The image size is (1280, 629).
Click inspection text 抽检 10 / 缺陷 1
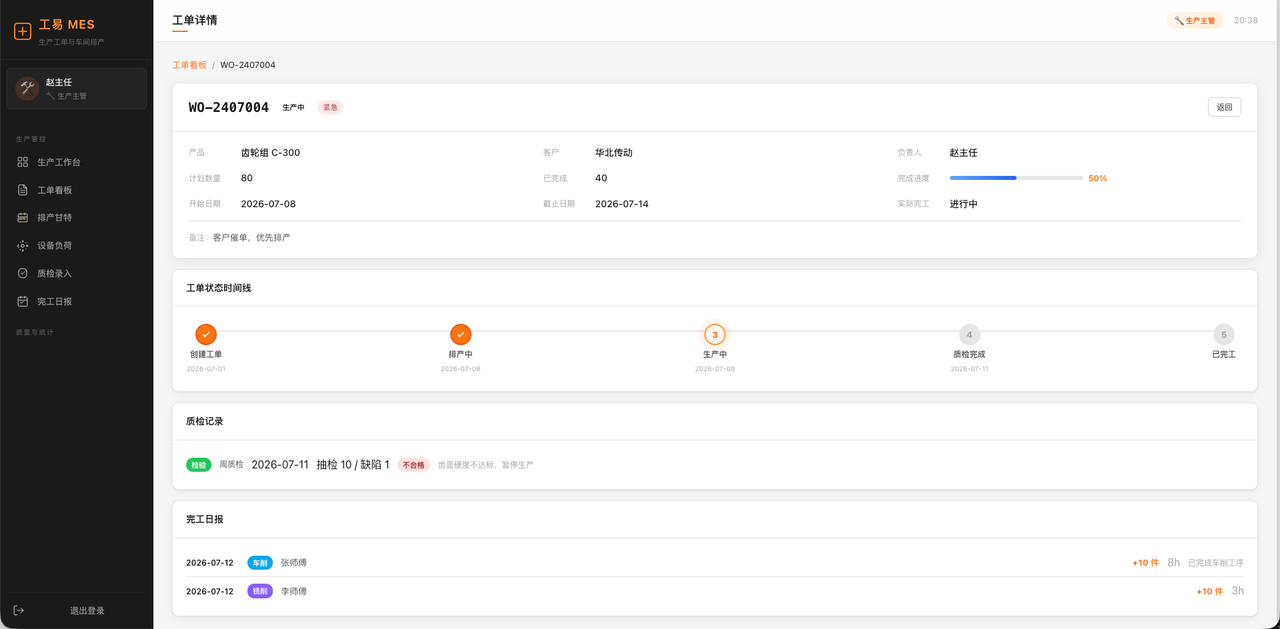tap(353, 465)
